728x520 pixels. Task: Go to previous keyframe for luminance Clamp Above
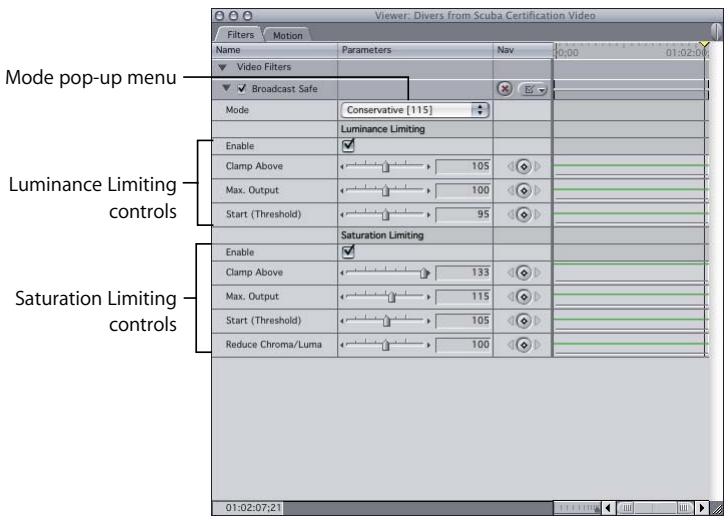pyautogui.click(x=511, y=166)
